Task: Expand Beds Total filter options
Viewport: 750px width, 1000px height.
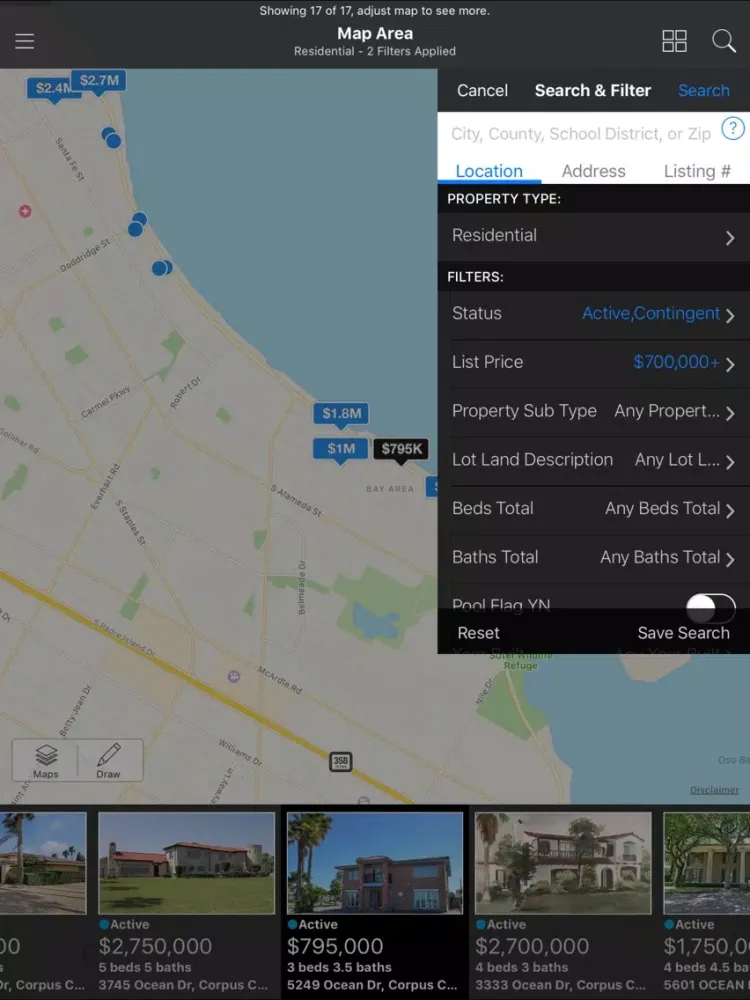Action: tap(593, 509)
